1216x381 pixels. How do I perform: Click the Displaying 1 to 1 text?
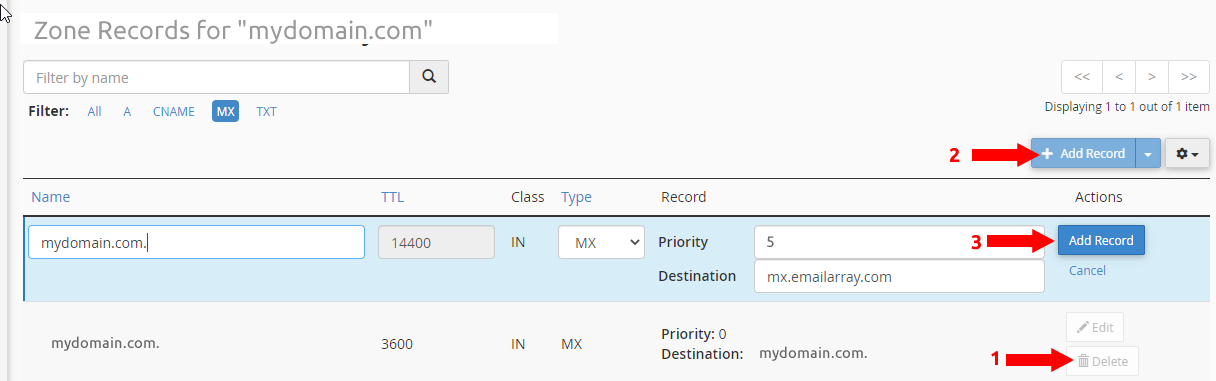1127,106
